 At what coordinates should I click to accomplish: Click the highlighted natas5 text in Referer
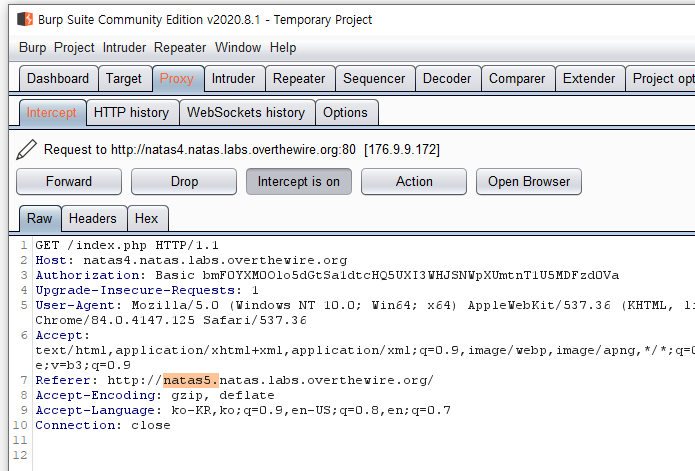[191, 380]
